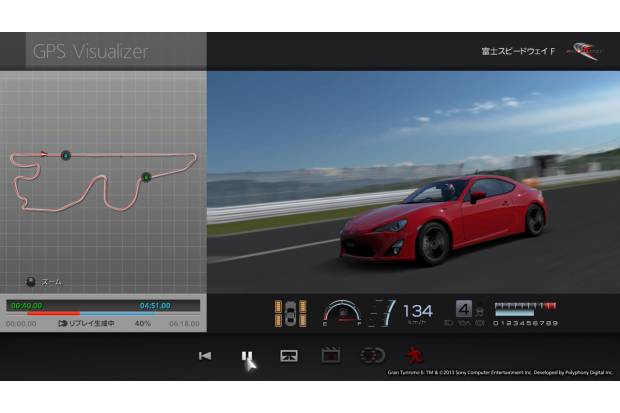Click the skip-to-start playback button

tap(205, 356)
